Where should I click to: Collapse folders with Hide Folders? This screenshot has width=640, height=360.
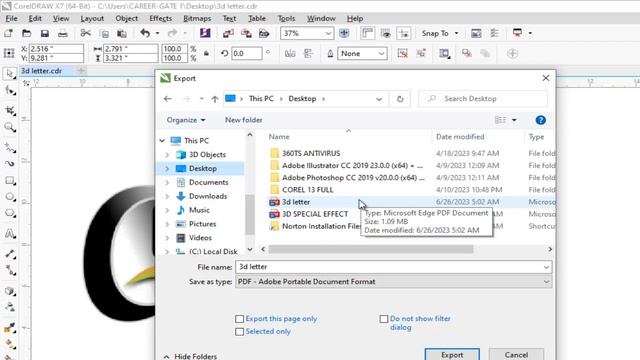click(190, 356)
